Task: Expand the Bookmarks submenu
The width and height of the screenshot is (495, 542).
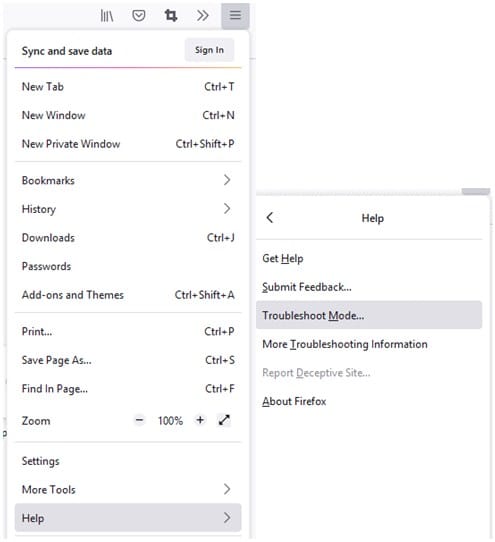Action: [x=128, y=180]
